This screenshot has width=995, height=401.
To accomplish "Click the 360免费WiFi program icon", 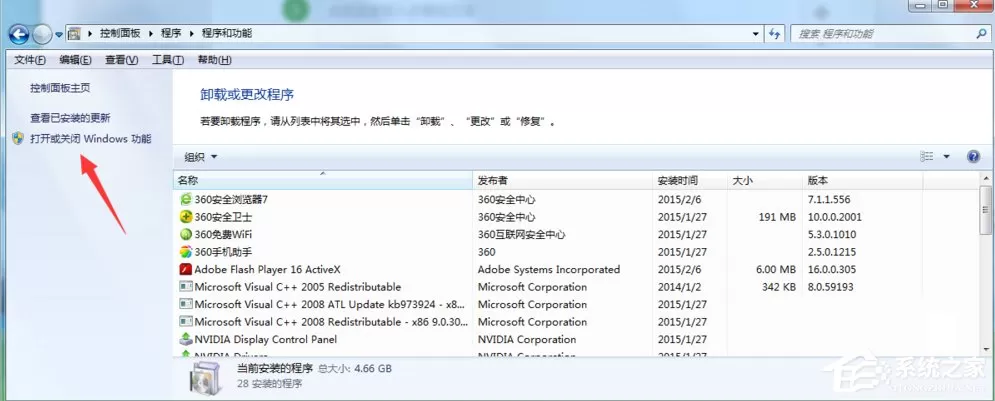I will [185, 234].
